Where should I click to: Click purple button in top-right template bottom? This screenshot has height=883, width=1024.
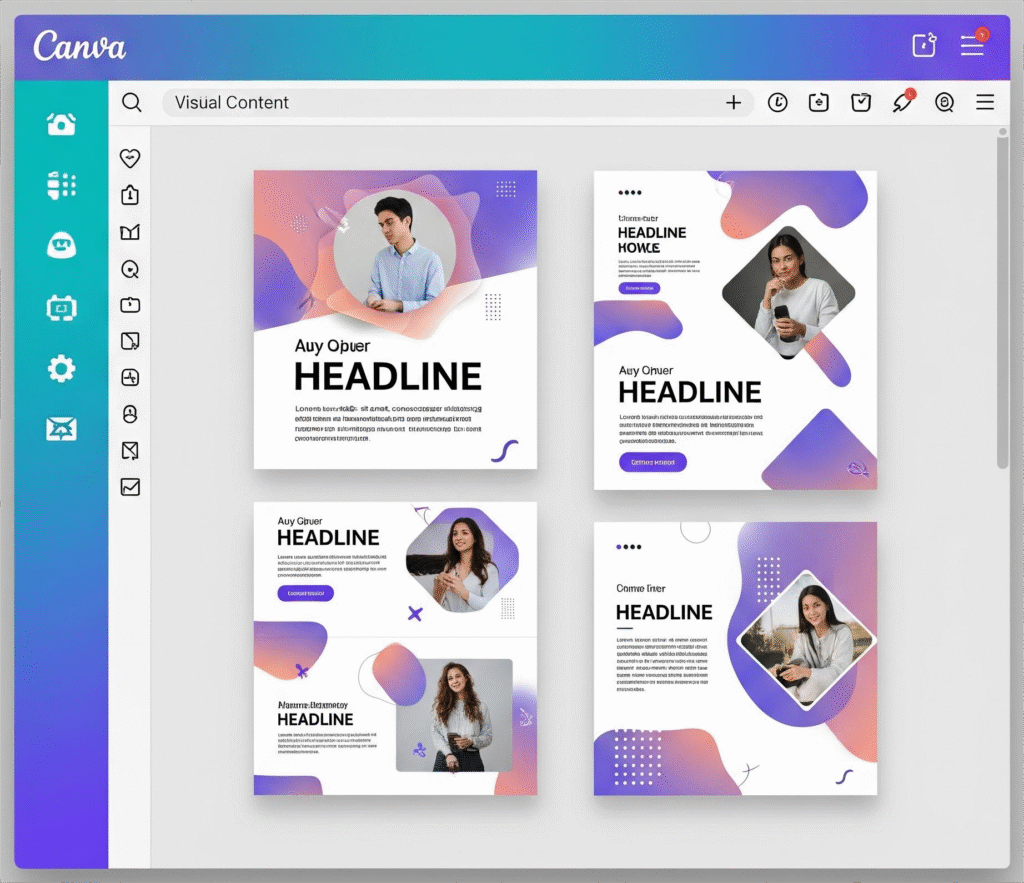tap(652, 462)
